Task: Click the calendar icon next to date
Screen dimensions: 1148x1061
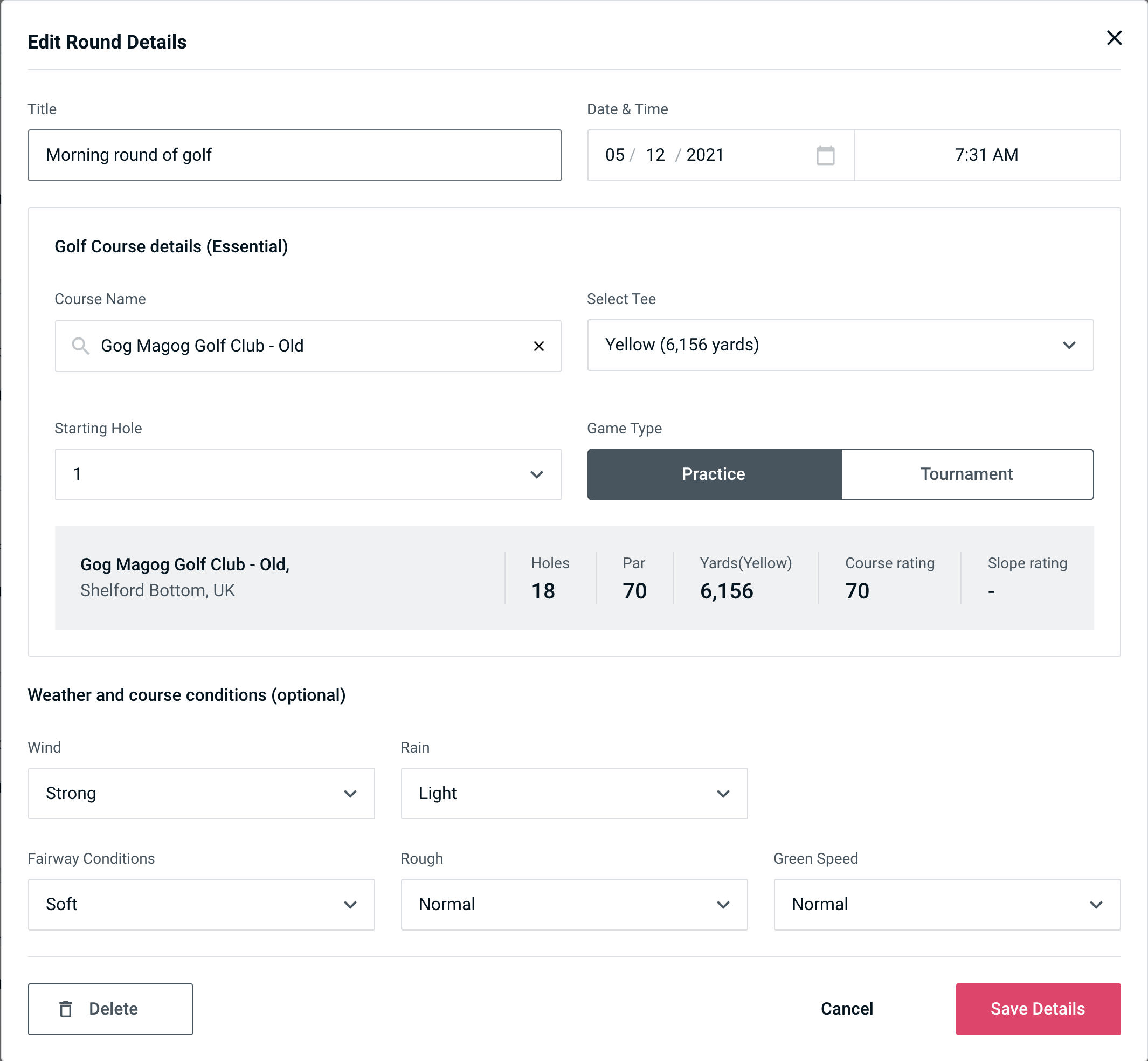Action: coord(825,155)
